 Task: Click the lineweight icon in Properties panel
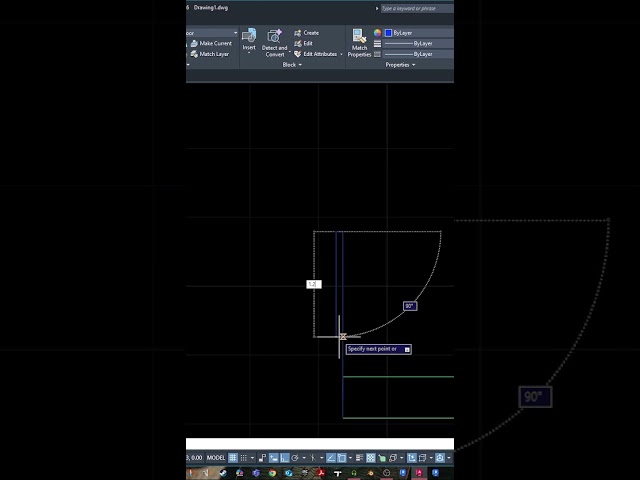tap(377, 43)
